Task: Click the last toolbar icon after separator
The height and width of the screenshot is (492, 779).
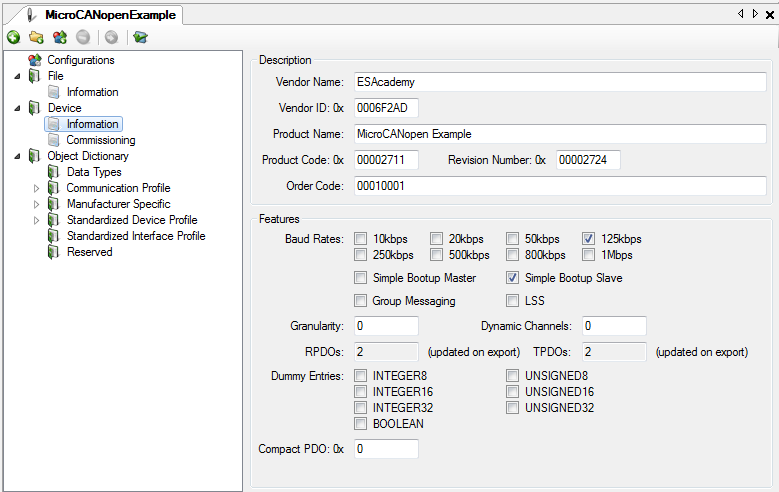Action: coord(140,37)
